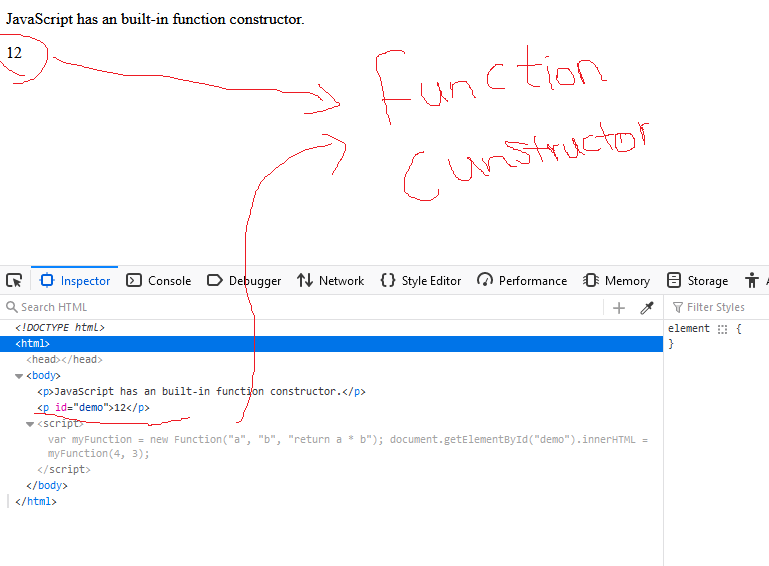Collapse the script element node

pyautogui.click(x=30, y=424)
